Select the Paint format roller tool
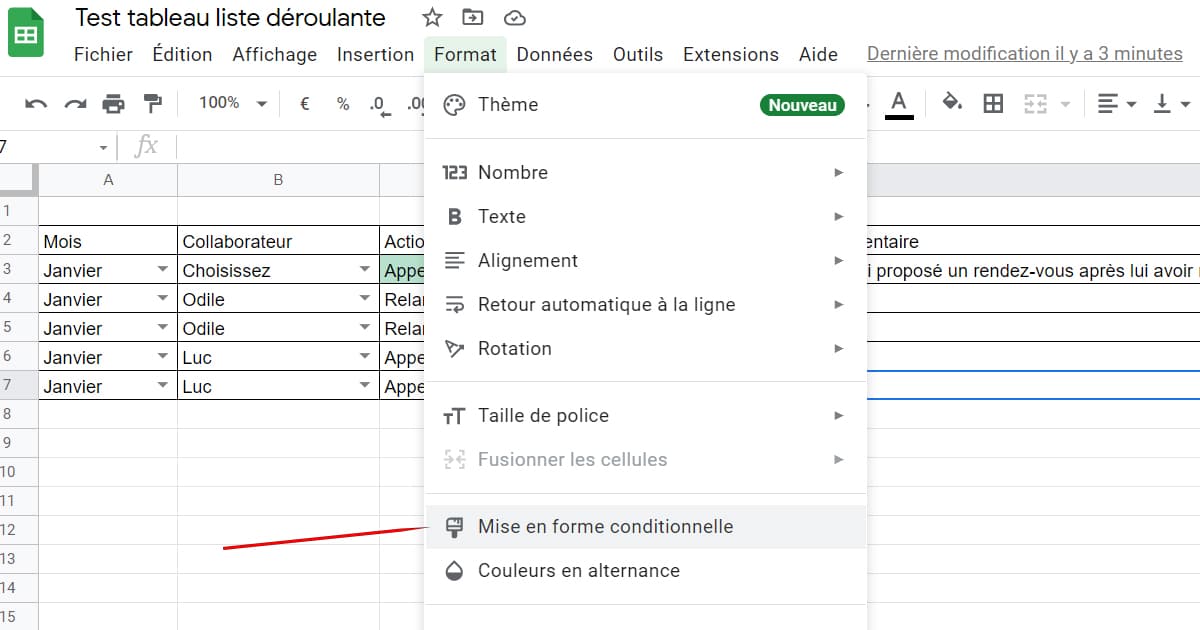Image resolution: width=1200 pixels, height=630 pixels. [x=153, y=103]
